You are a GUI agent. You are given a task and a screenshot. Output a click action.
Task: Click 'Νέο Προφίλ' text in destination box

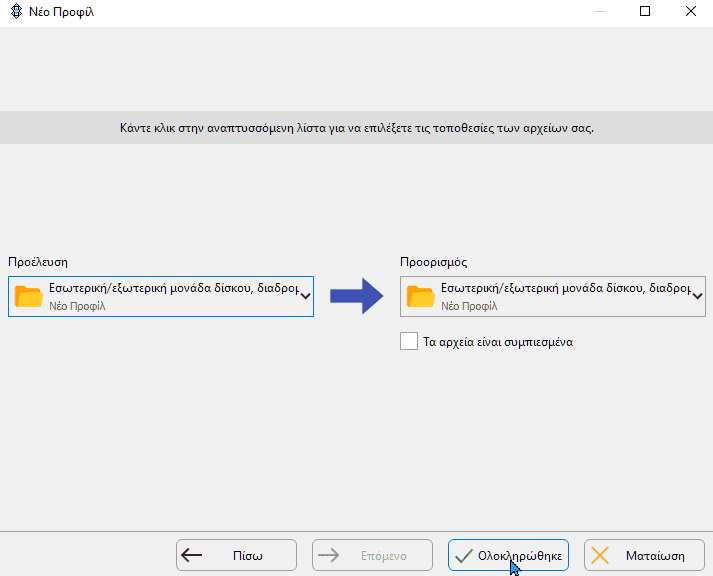point(469,306)
